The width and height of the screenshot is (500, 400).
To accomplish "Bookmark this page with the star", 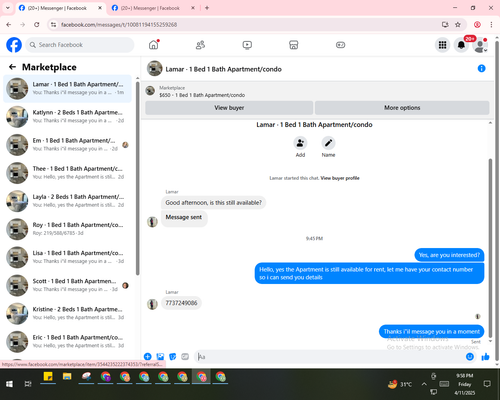I will pyautogui.click(x=458, y=24).
